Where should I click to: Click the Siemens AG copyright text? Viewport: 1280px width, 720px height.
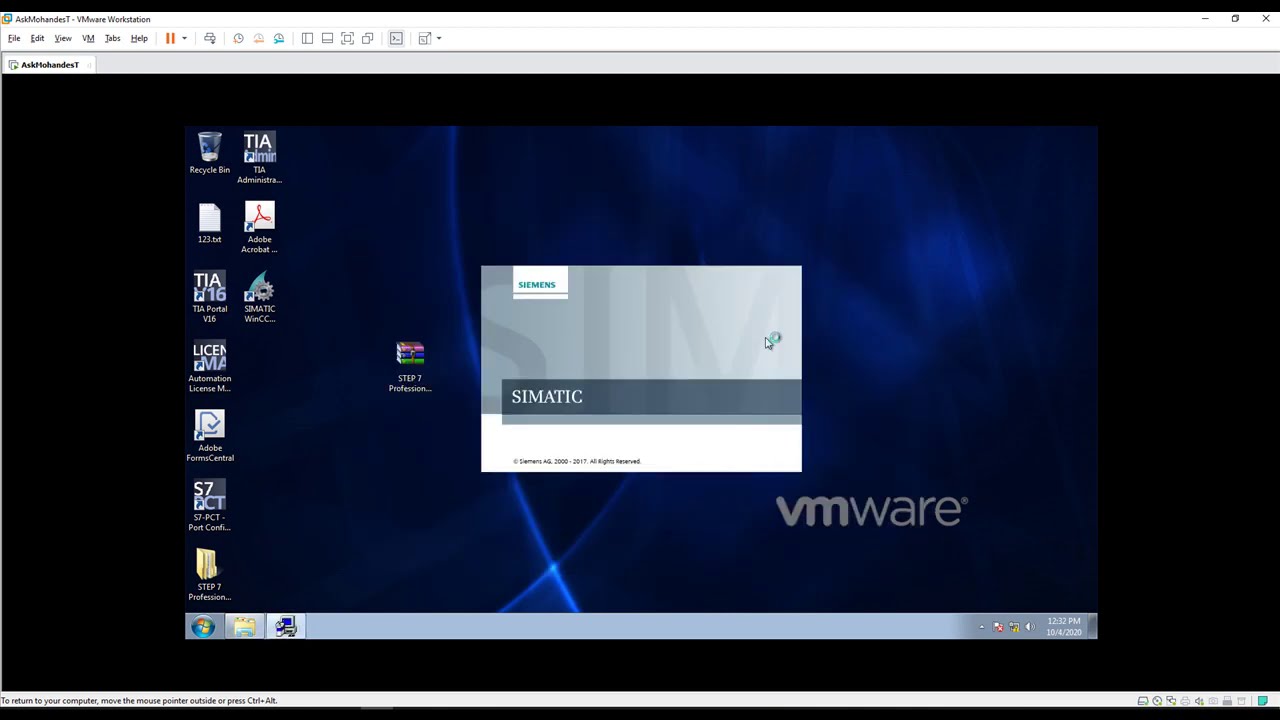[x=577, y=461]
